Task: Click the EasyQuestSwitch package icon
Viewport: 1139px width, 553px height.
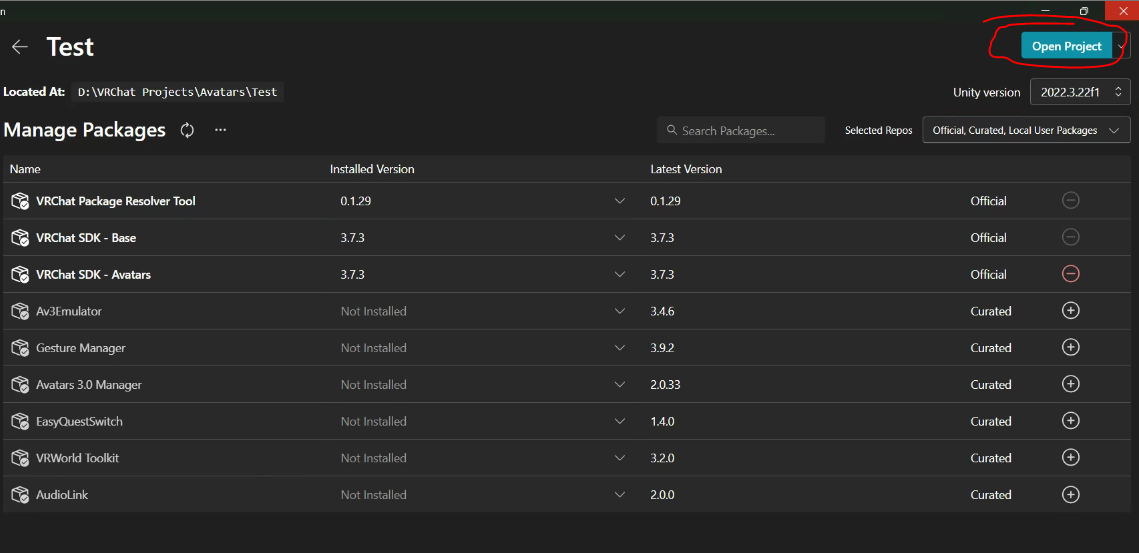Action: (x=20, y=421)
